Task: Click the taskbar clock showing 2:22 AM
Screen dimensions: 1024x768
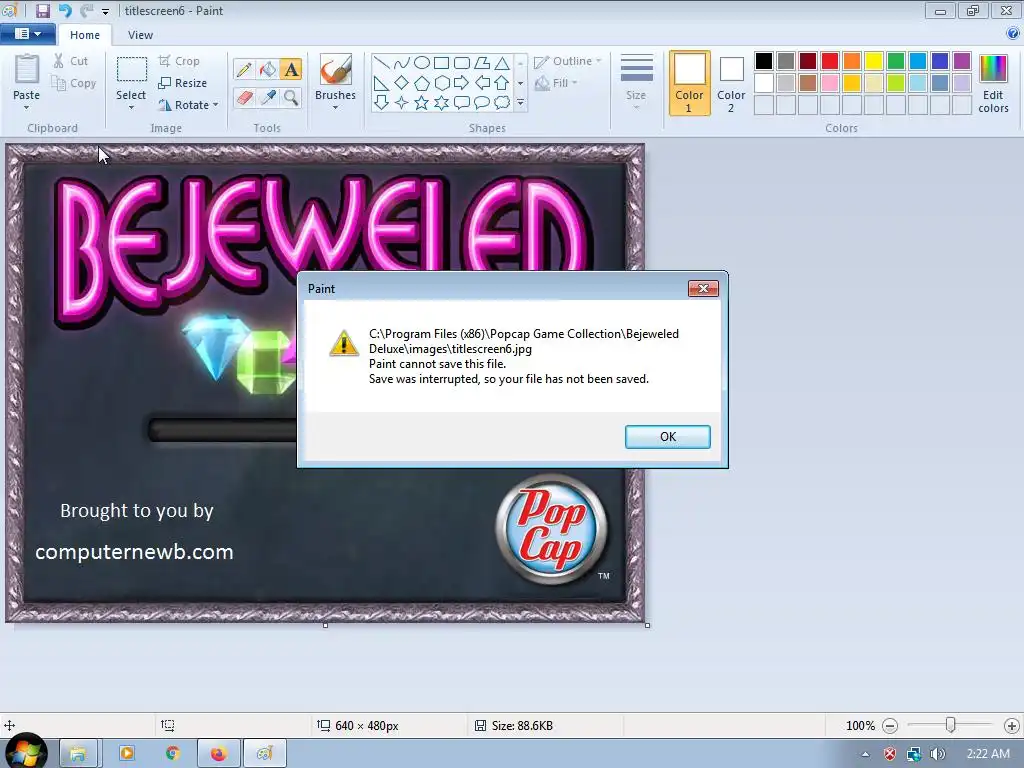Action: (988, 754)
